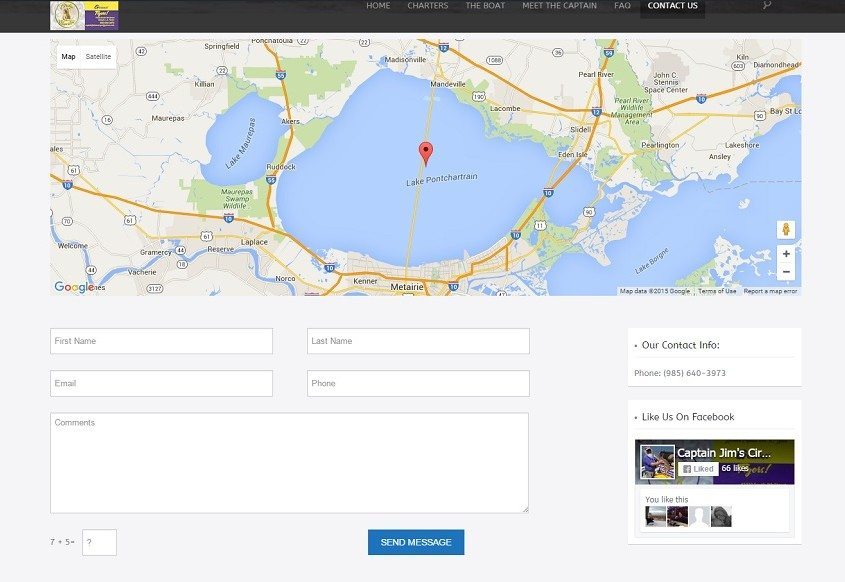Click Captain Jim's Facebook profile picture
Image resolution: width=845 pixels, height=582 pixels.
657,462
